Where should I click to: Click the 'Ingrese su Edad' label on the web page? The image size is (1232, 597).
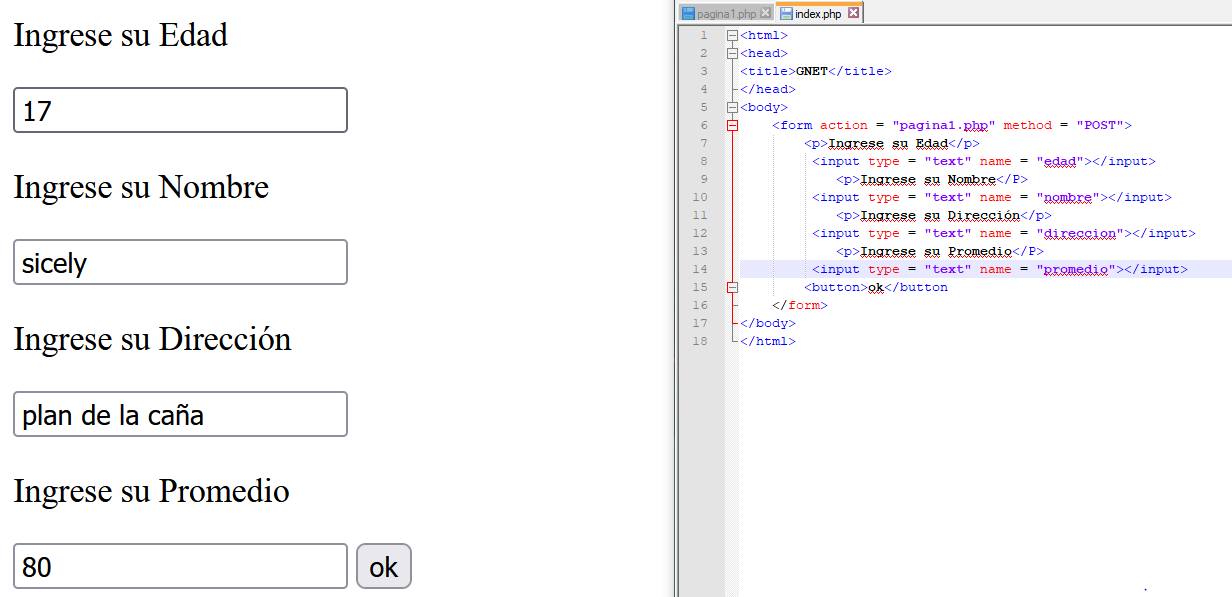[120, 35]
